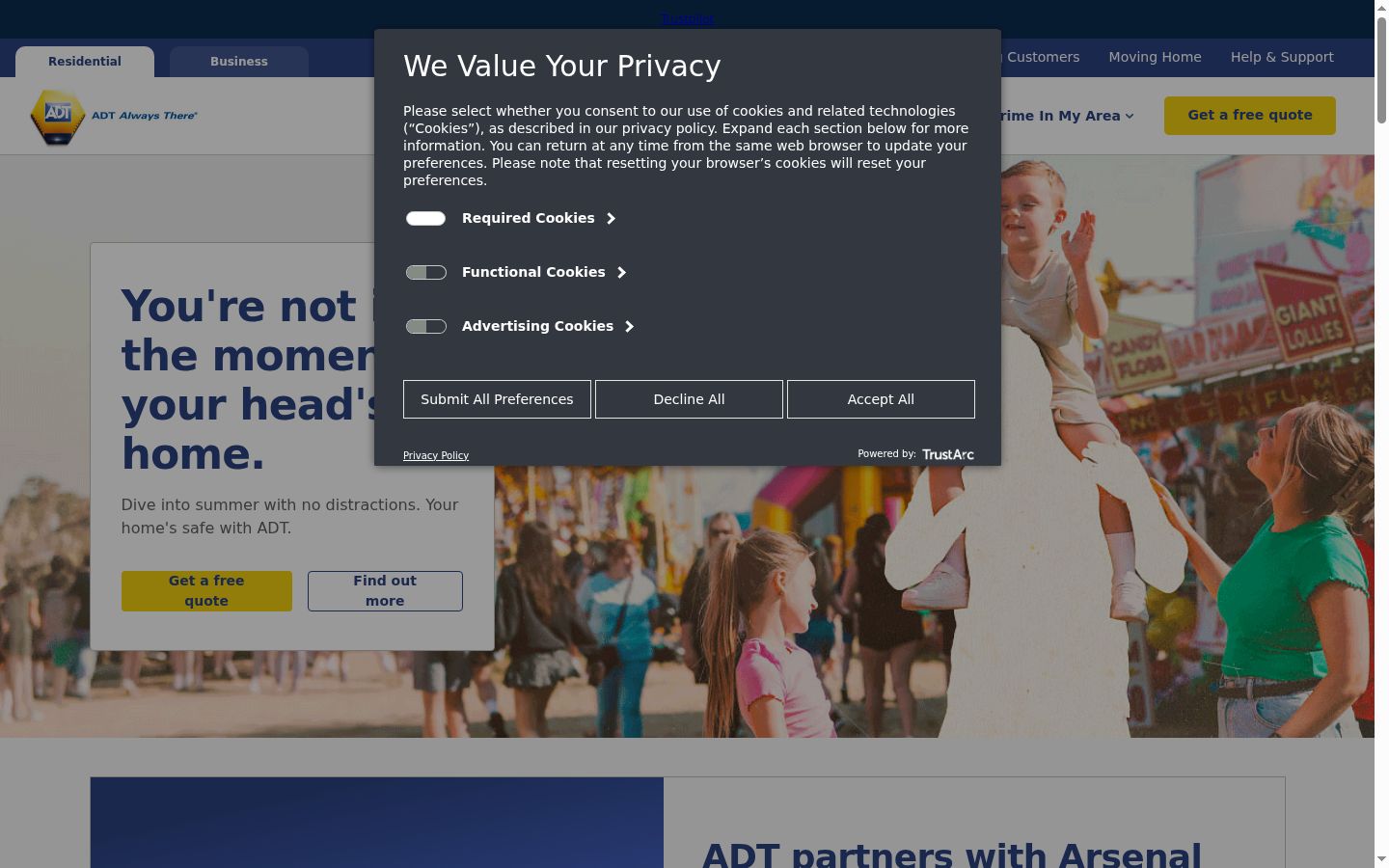1389x868 pixels.
Task: Enable the Advertising Cookies switch
Action: [x=425, y=326]
